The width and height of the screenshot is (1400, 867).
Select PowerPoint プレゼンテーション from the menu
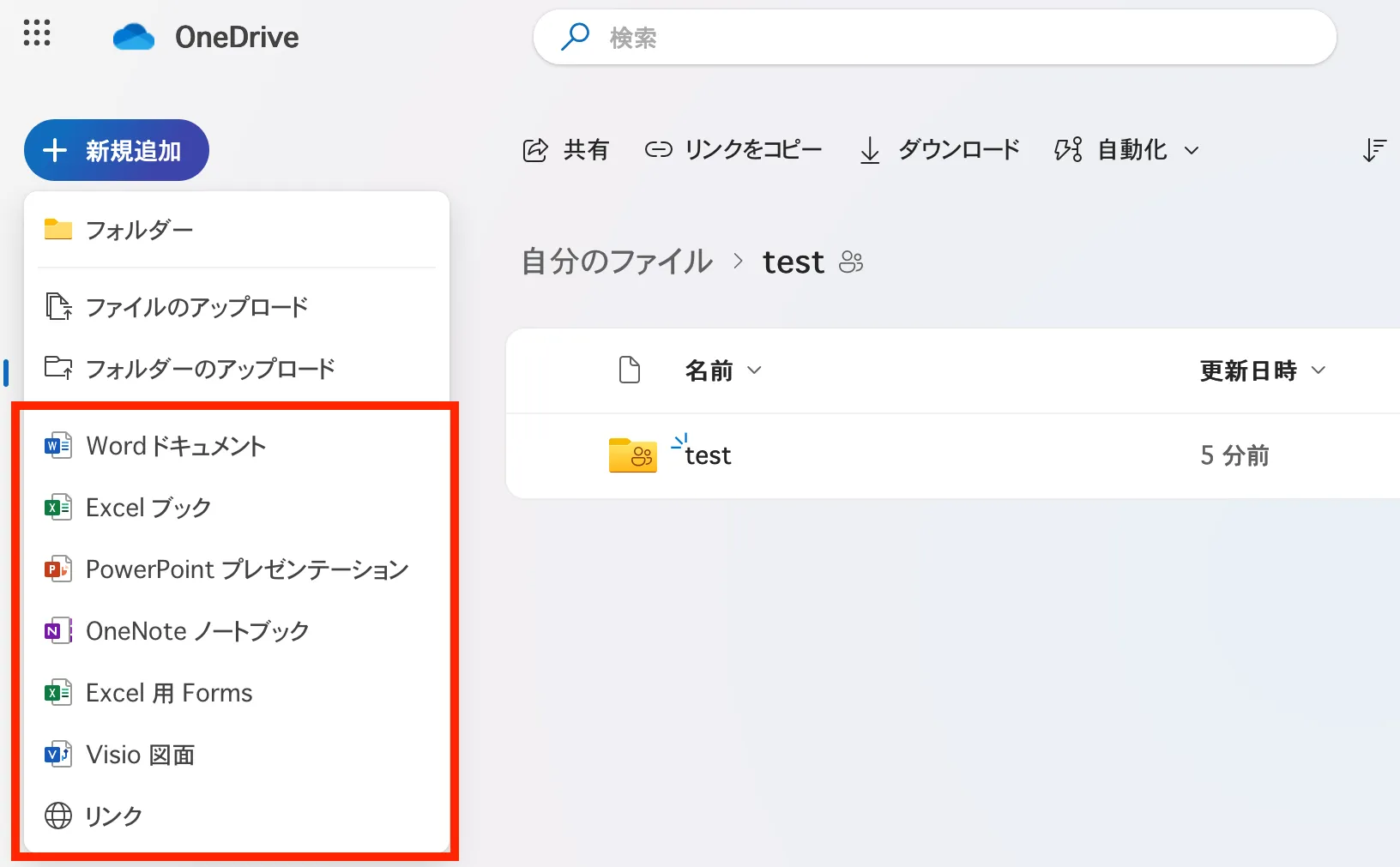tap(247, 569)
